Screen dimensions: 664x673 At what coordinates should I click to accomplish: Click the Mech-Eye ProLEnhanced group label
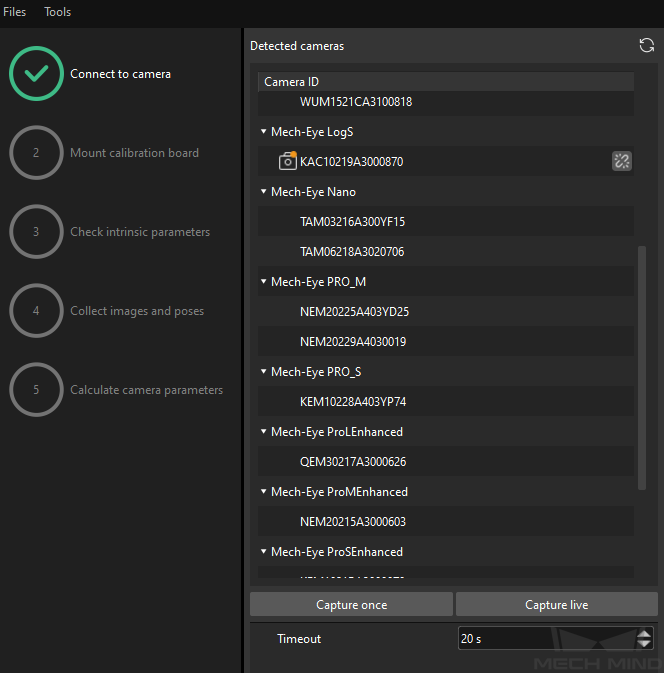pyautogui.click(x=337, y=432)
